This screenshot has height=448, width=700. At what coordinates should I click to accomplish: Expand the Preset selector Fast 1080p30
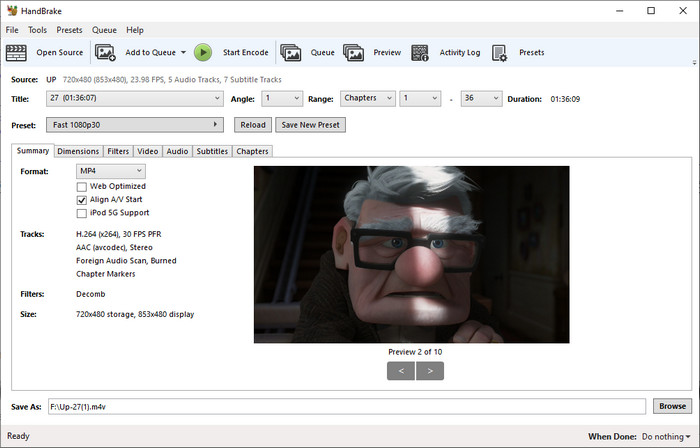(135, 125)
